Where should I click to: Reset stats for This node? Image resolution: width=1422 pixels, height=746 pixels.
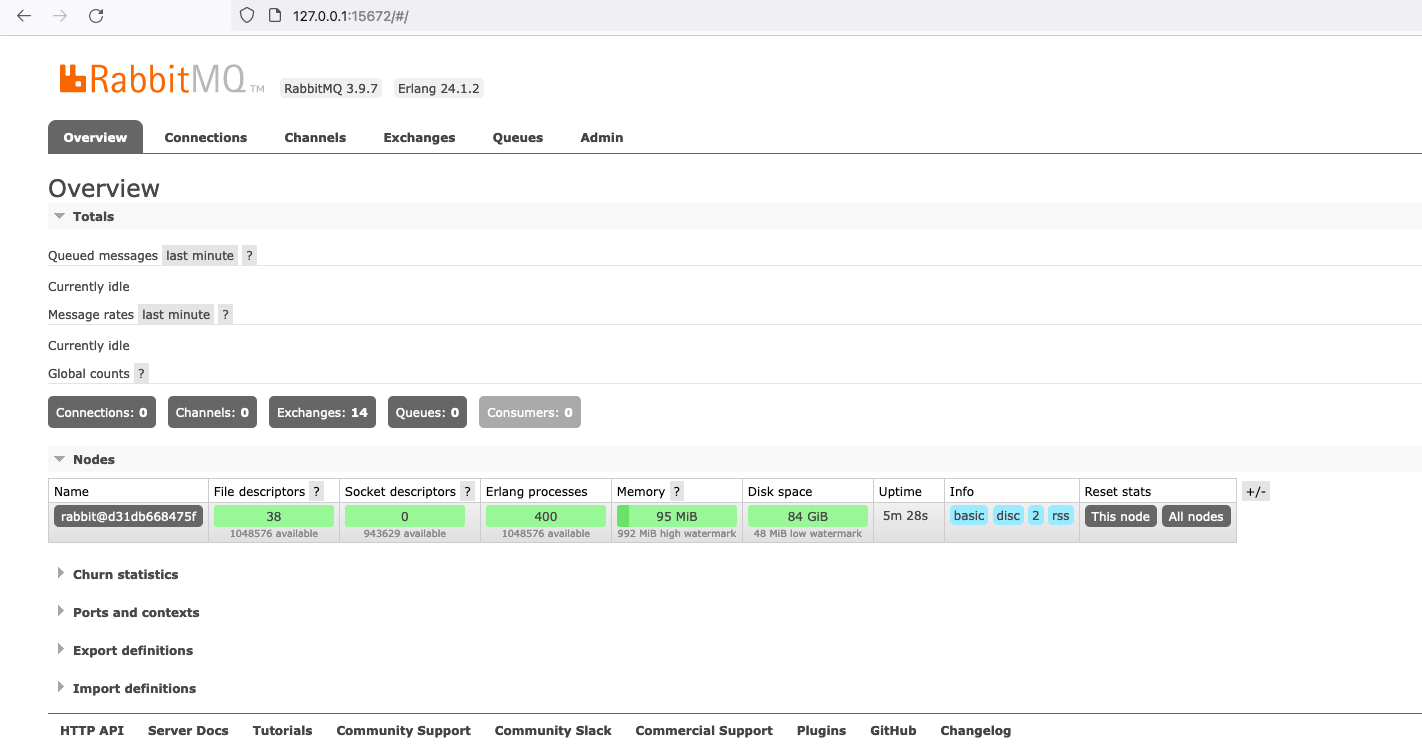(x=1121, y=516)
